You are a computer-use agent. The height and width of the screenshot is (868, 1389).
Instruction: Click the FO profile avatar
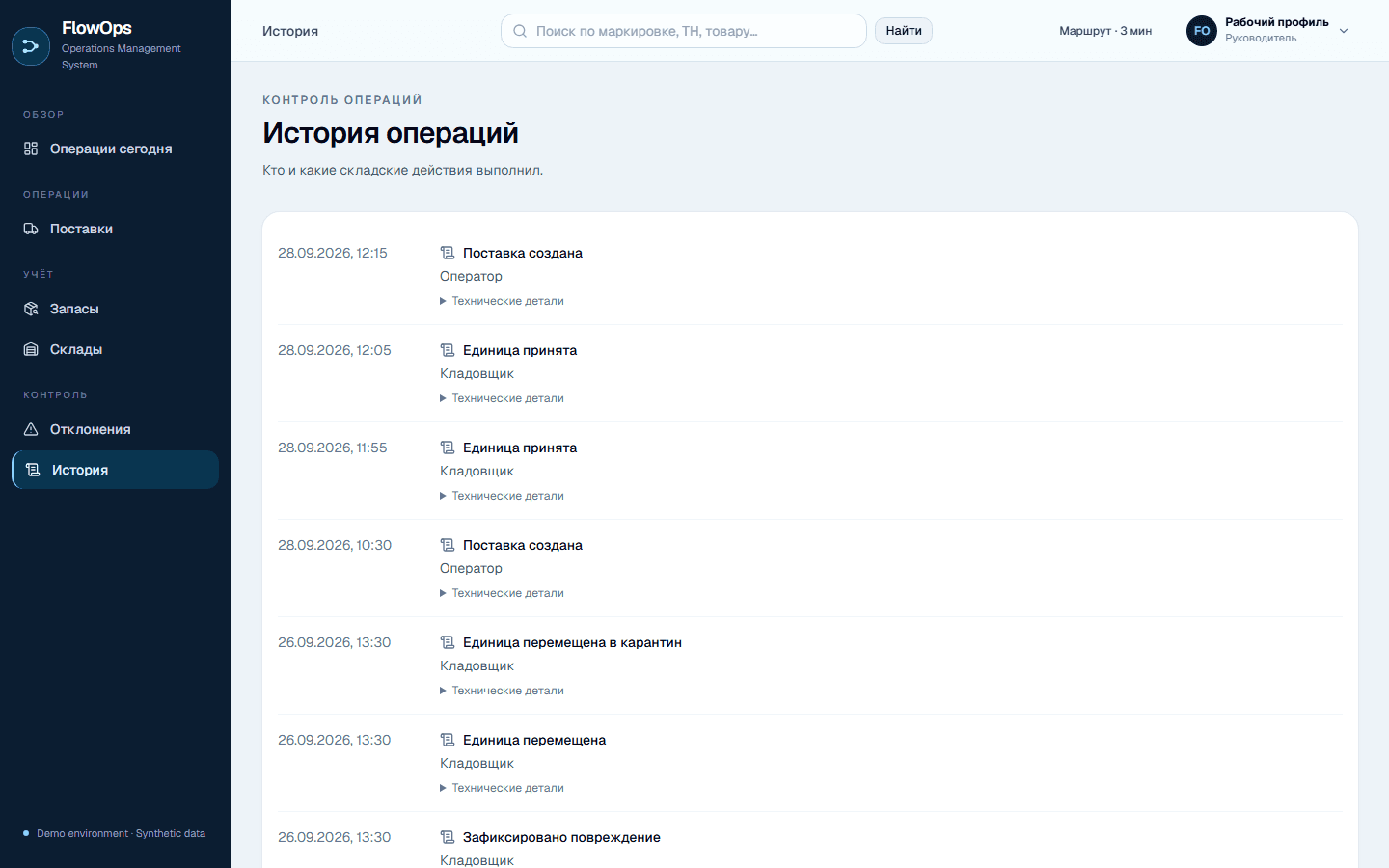pyautogui.click(x=1202, y=31)
